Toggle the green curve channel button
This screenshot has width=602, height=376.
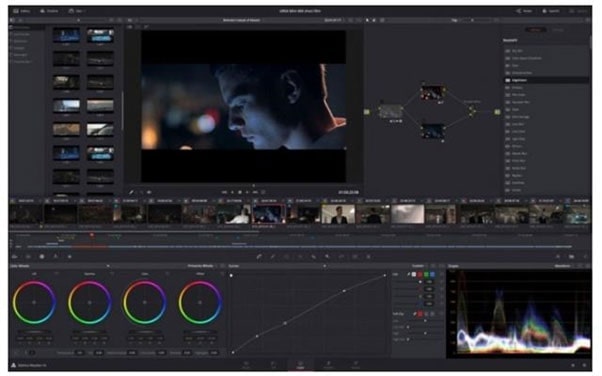(x=426, y=274)
